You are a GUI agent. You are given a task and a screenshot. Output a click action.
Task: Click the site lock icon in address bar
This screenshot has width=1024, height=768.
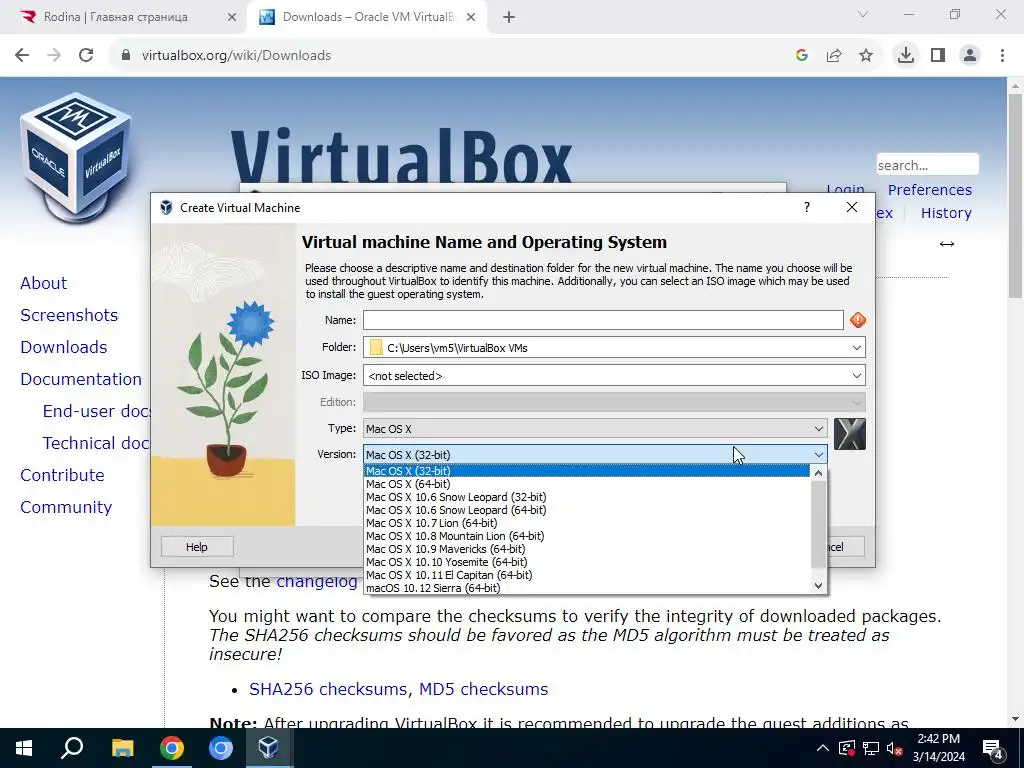[126, 56]
